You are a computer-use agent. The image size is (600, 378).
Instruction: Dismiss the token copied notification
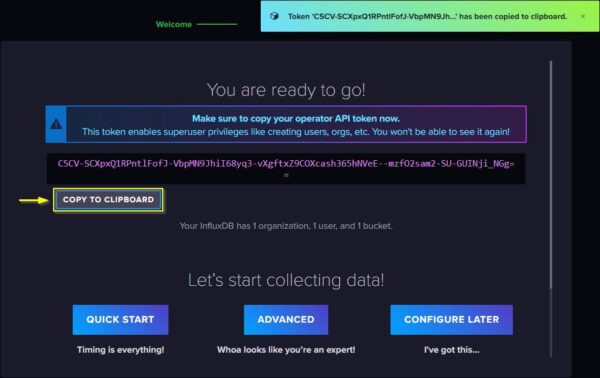point(583,16)
